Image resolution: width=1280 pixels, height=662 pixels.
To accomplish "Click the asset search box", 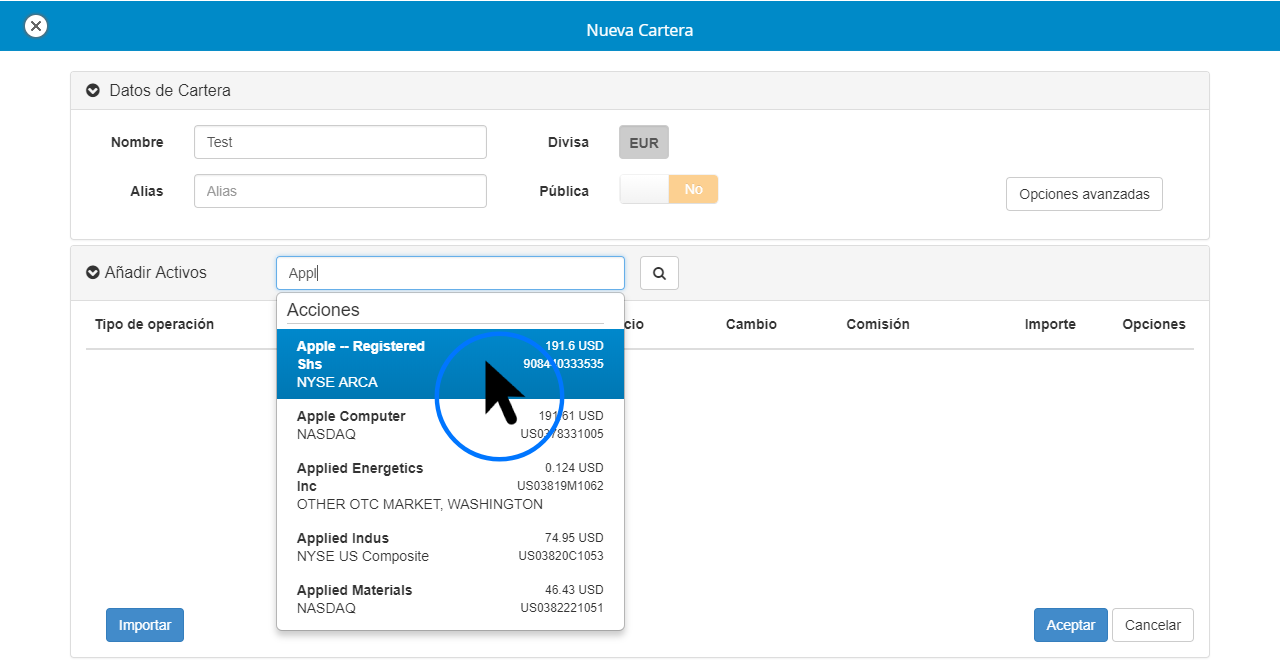I will point(450,273).
